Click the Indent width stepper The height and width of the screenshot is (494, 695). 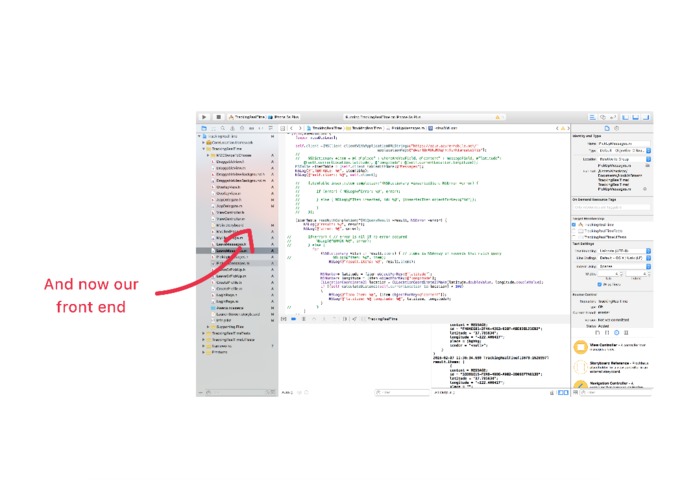point(650,274)
